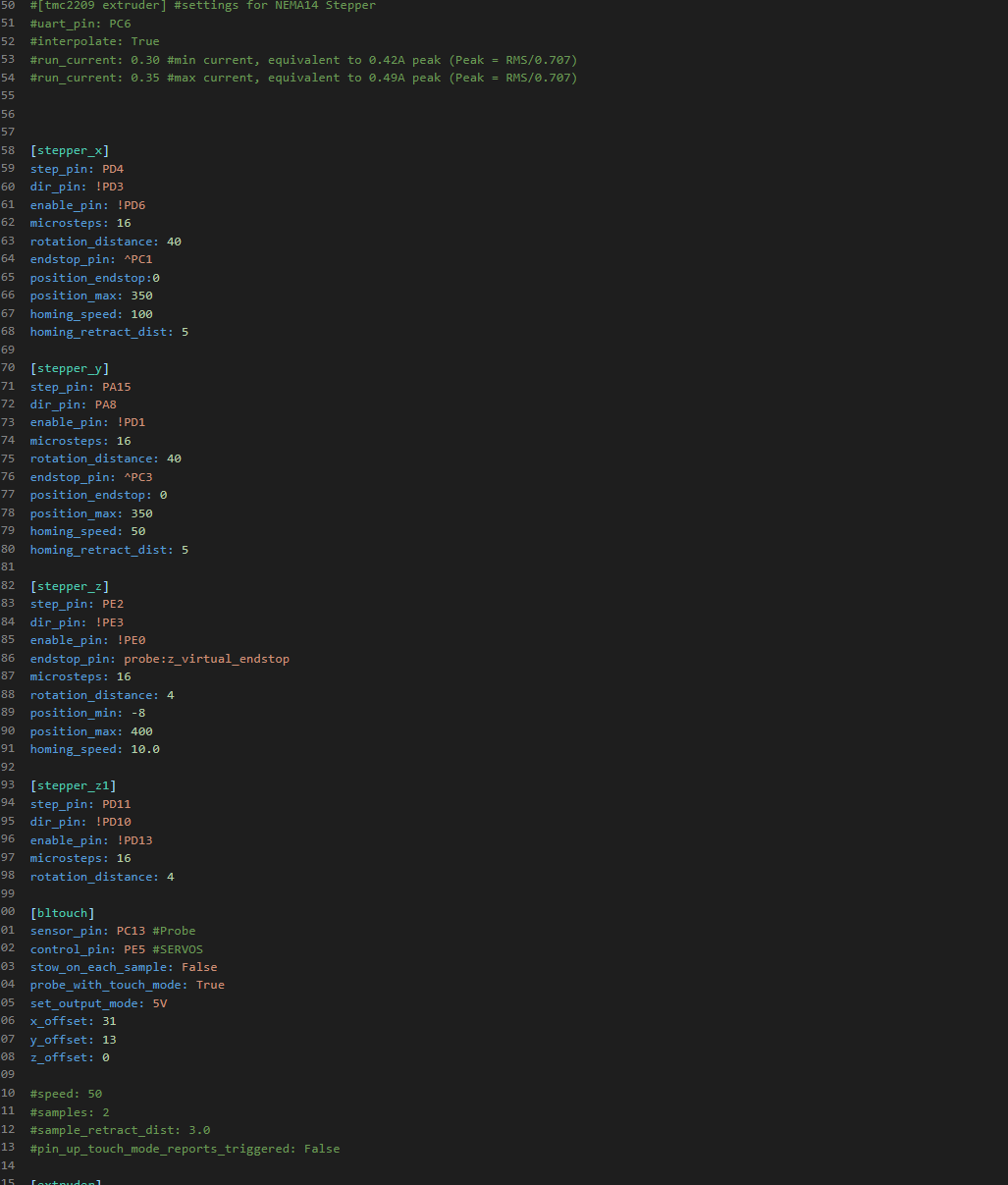The width and height of the screenshot is (1008, 1185).
Task: Select the 'enable_pin: !PD1' line
Action: pyautogui.click(x=88, y=422)
